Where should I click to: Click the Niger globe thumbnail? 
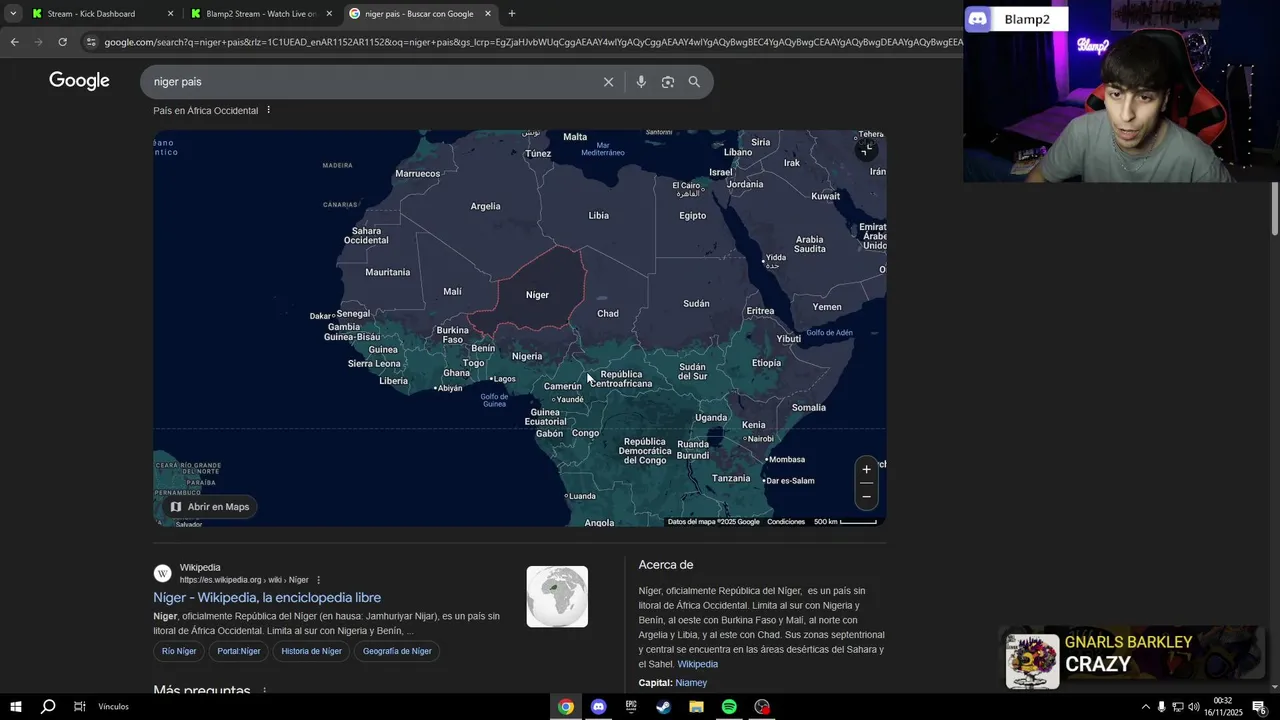tap(557, 597)
